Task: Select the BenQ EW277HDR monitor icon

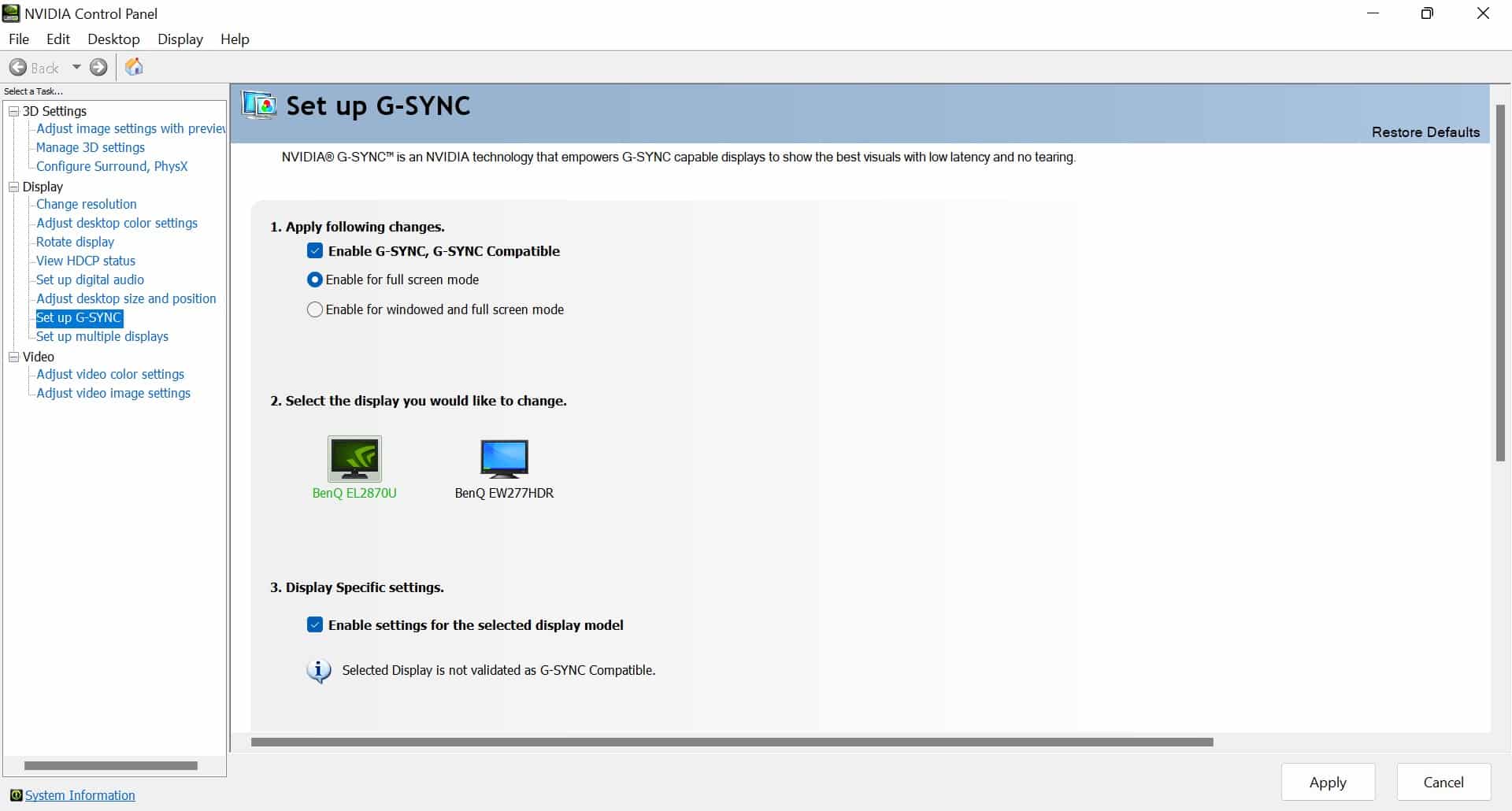Action: (x=504, y=458)
